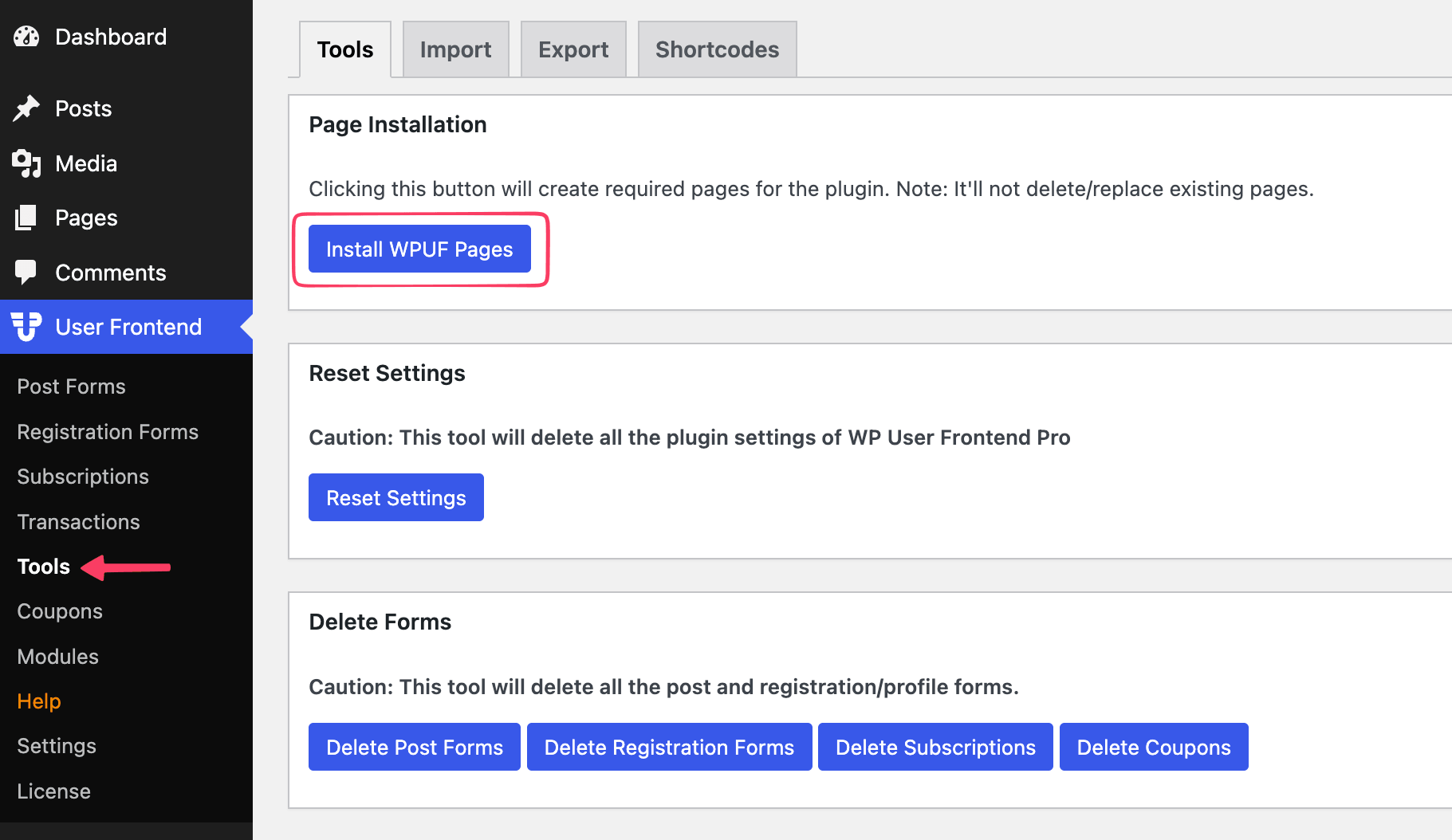Click the Delete Forms heading
Image resolution: width=1452 pixels, height=840 pixels.
(x=380, y=622)
